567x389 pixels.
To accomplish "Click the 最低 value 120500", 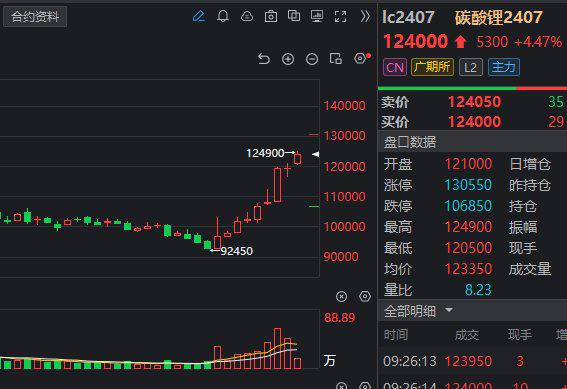I will point(468,248).
